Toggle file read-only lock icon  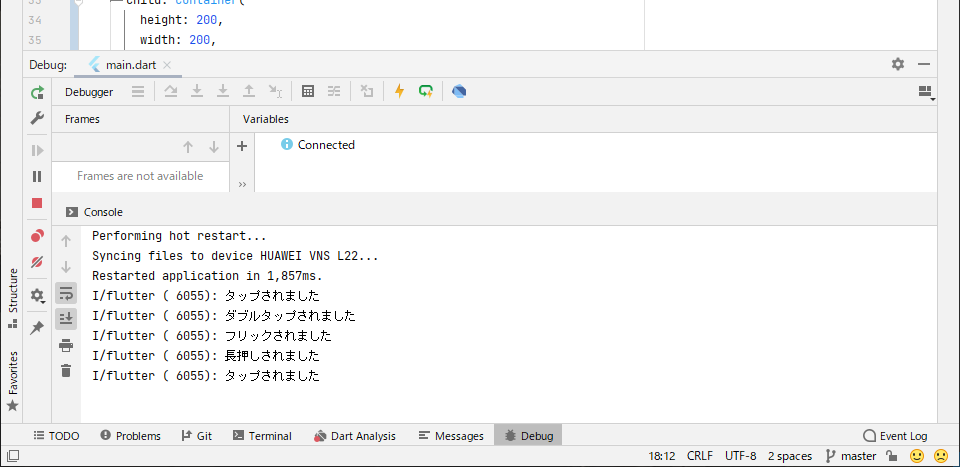892,456
